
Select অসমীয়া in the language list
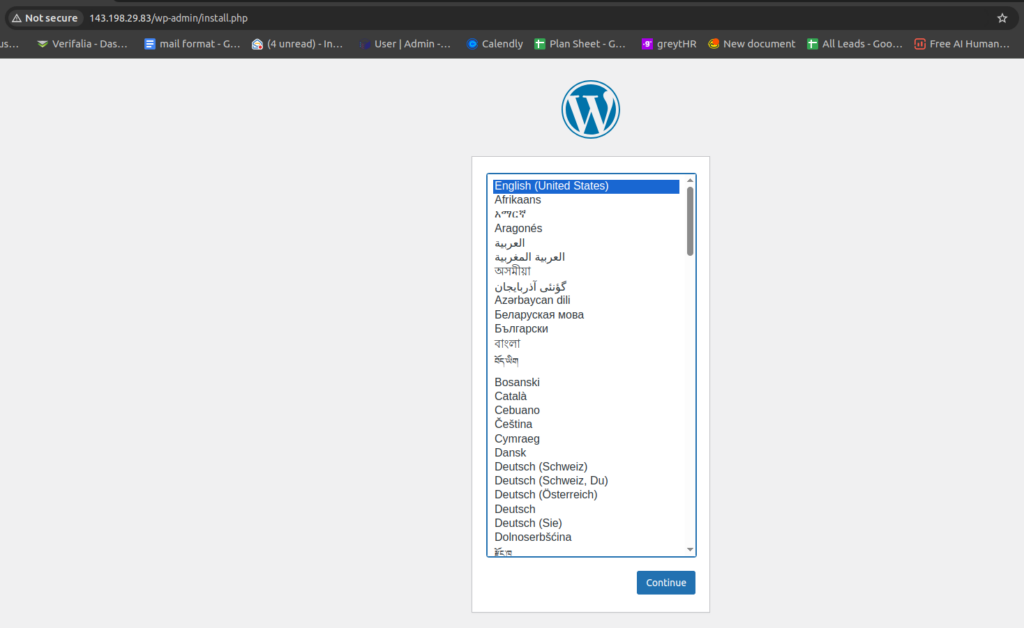coord(586,272)
